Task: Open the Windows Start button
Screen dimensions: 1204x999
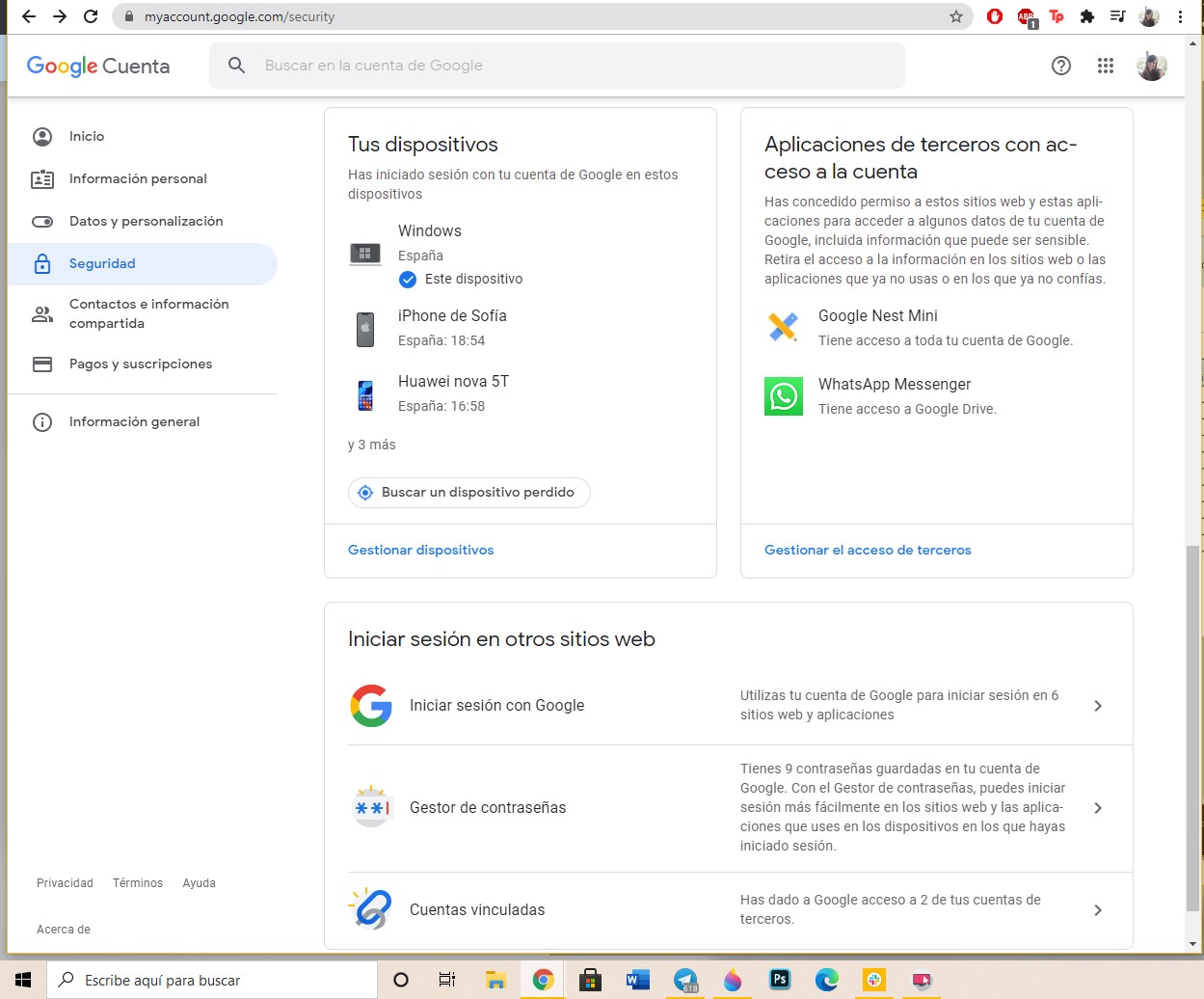Action: pyautogui.click(x=23, y=980)
